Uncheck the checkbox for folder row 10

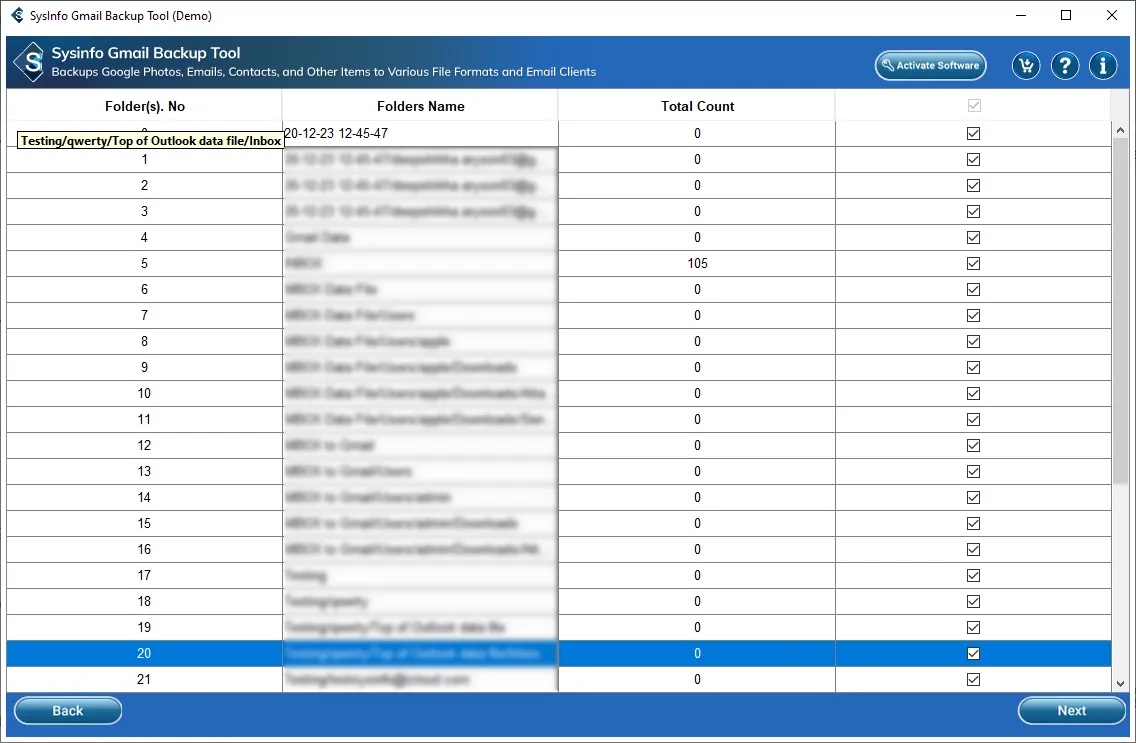point(973,393)
